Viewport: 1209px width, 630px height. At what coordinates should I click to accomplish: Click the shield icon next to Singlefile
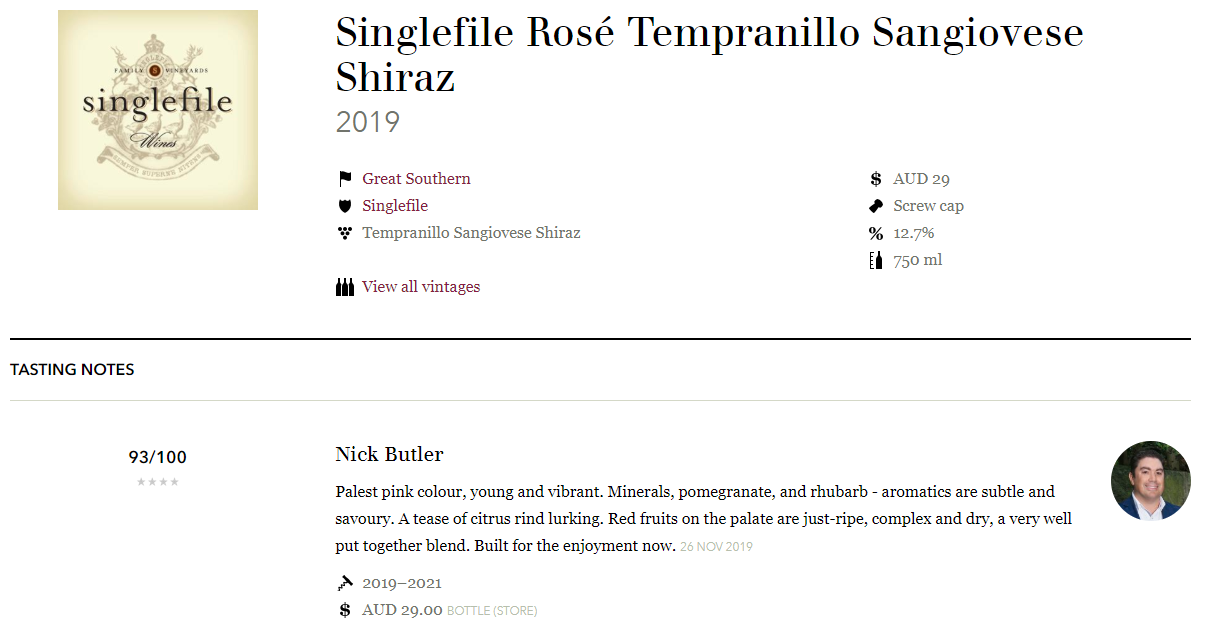click(345, 206)
